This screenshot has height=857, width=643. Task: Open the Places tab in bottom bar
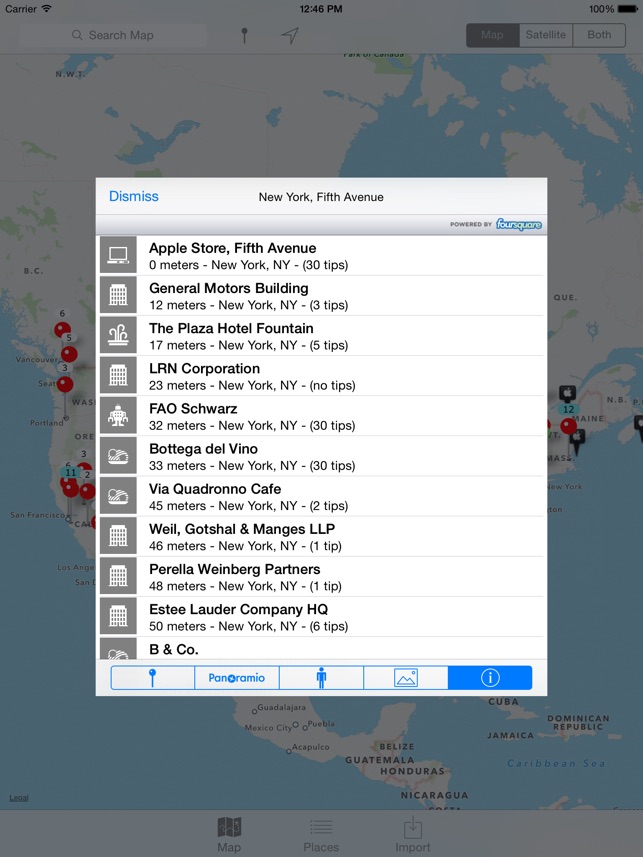pyautogui.click(x=321, y=835)
